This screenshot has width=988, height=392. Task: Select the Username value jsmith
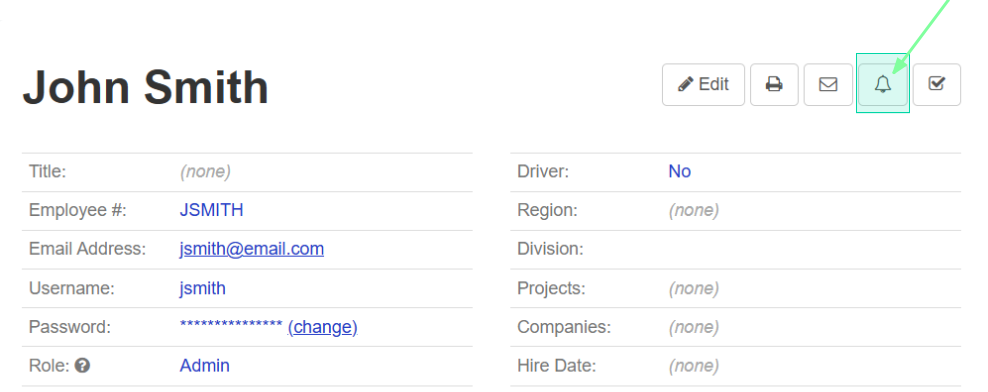pyautogui.click(x=202, y=288)
